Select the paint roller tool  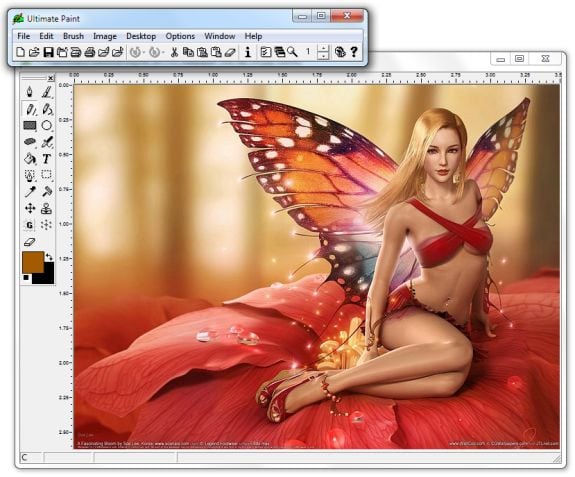(x=47, y=191)
